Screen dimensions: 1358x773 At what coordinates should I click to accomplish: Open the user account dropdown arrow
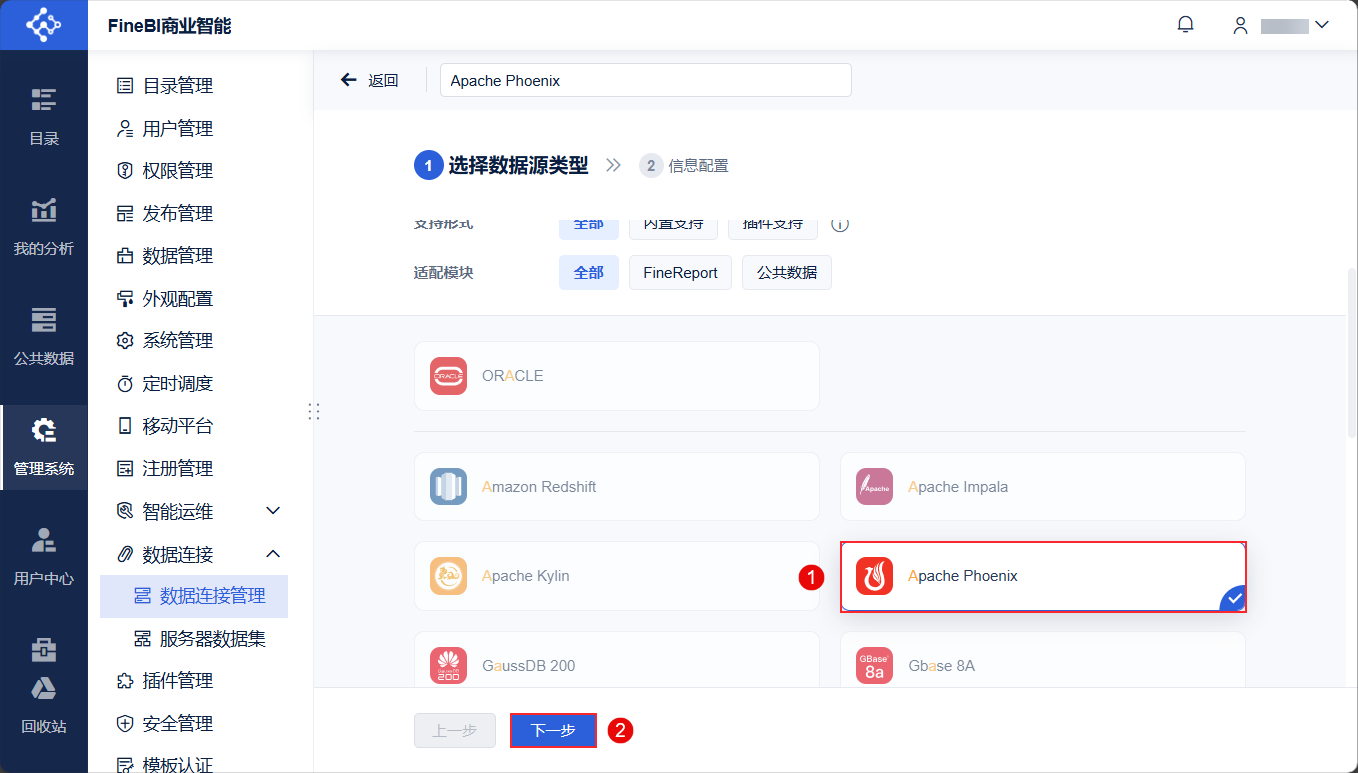[x=1321, y=25]
